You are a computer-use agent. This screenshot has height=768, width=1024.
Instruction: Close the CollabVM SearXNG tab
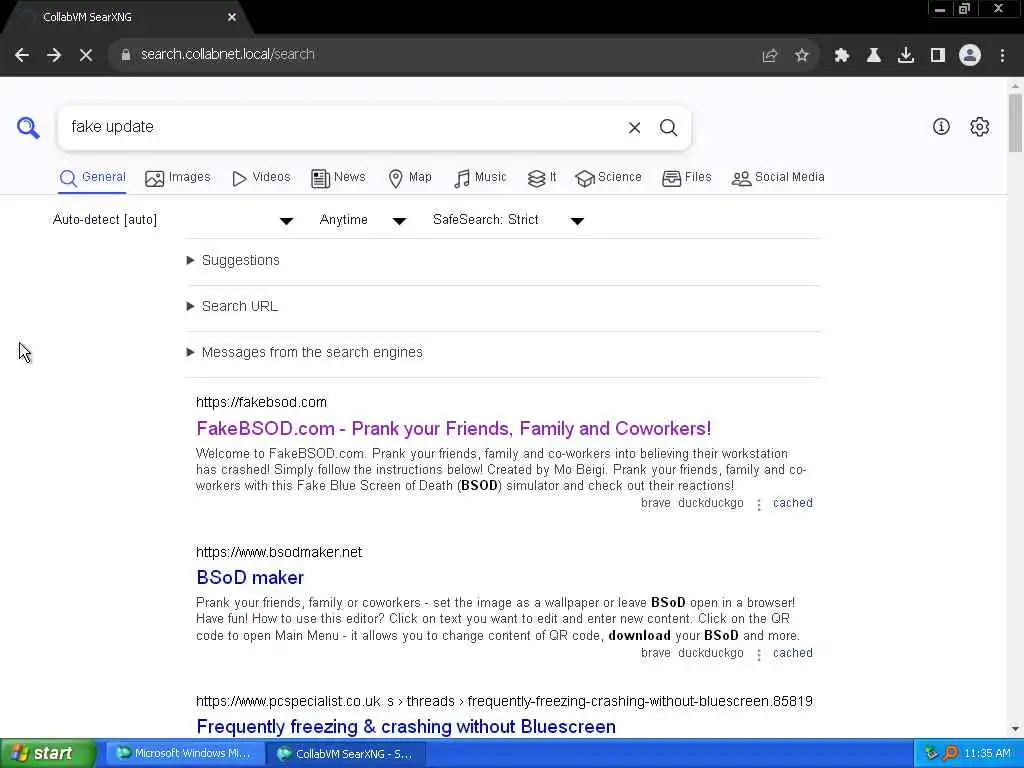coord(232,17)
